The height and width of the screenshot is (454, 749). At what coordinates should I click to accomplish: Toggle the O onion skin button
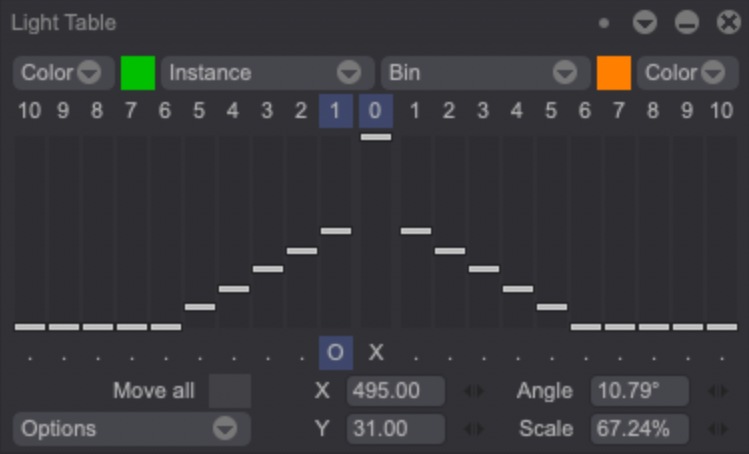(x=336, y=352)
